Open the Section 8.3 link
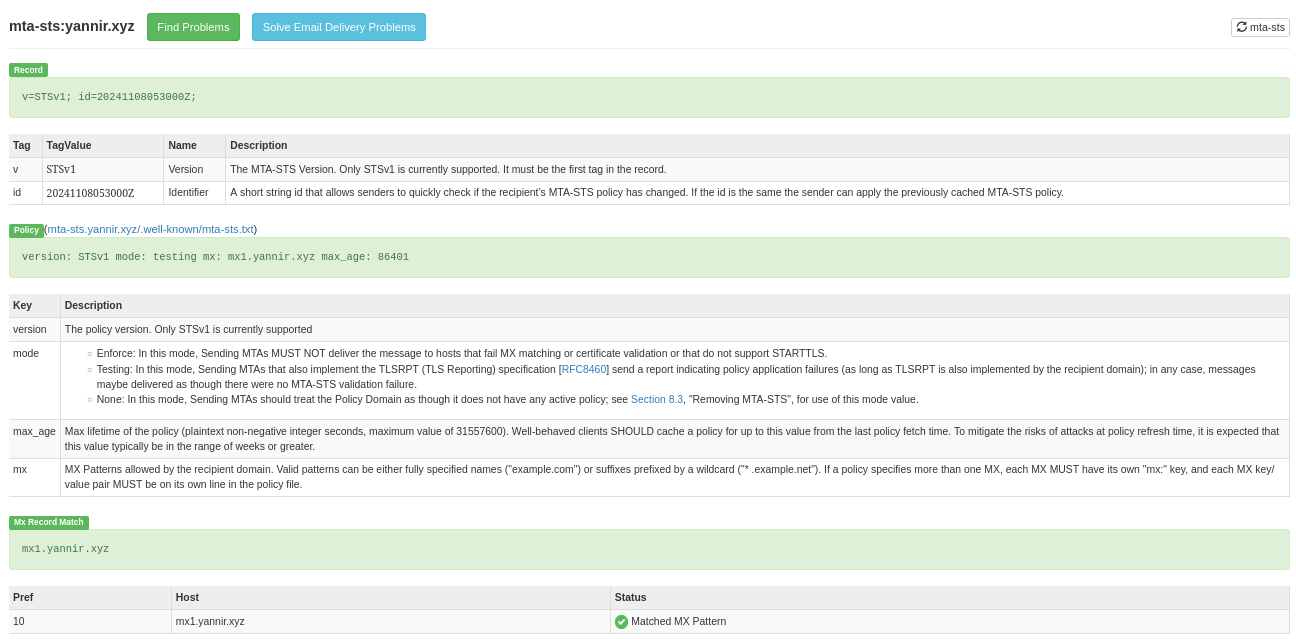This screenshot has width=1296, height=639. coord(656,399)
